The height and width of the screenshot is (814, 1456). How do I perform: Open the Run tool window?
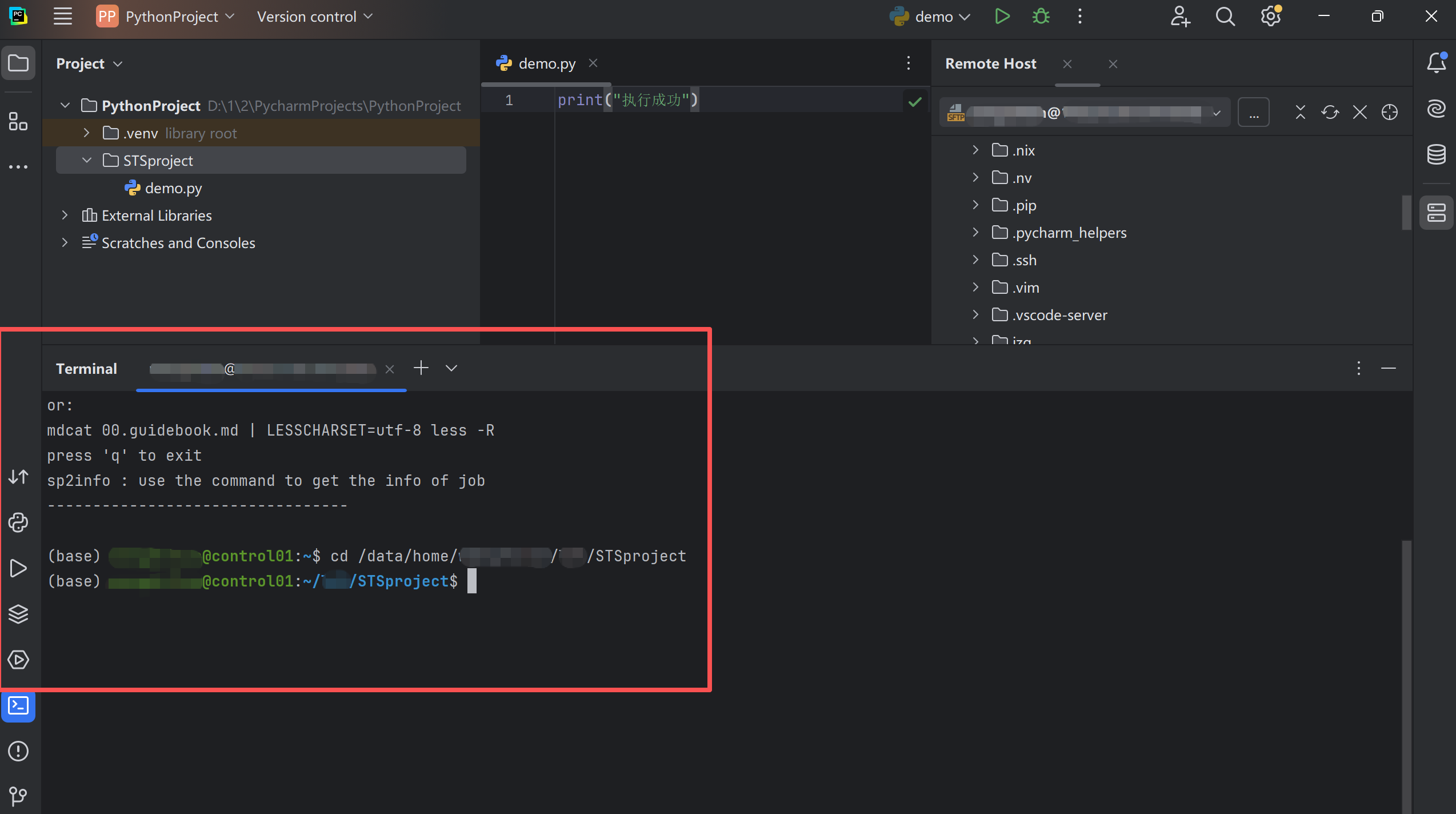click(x=18, y=569)
